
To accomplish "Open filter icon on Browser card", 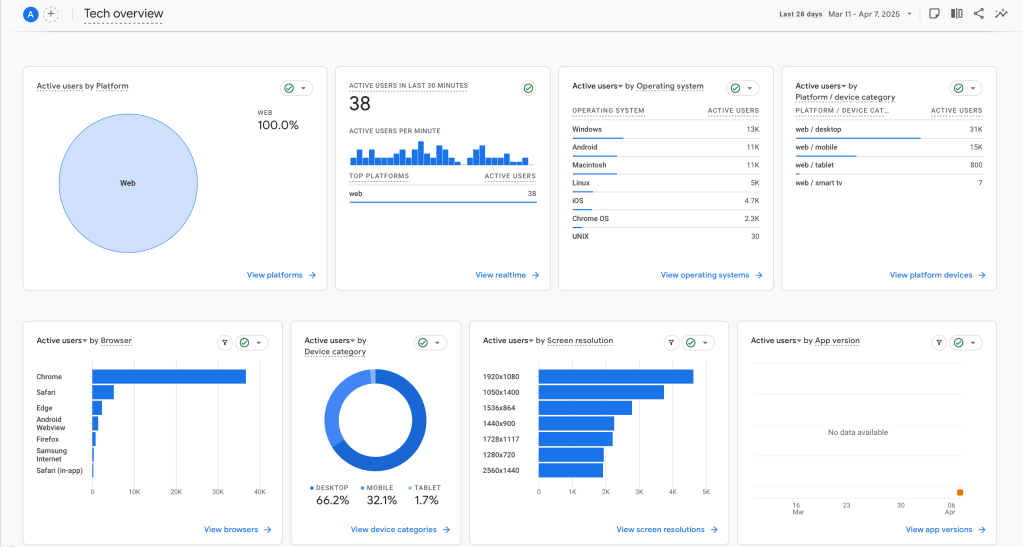I will [x=225, y=342].
